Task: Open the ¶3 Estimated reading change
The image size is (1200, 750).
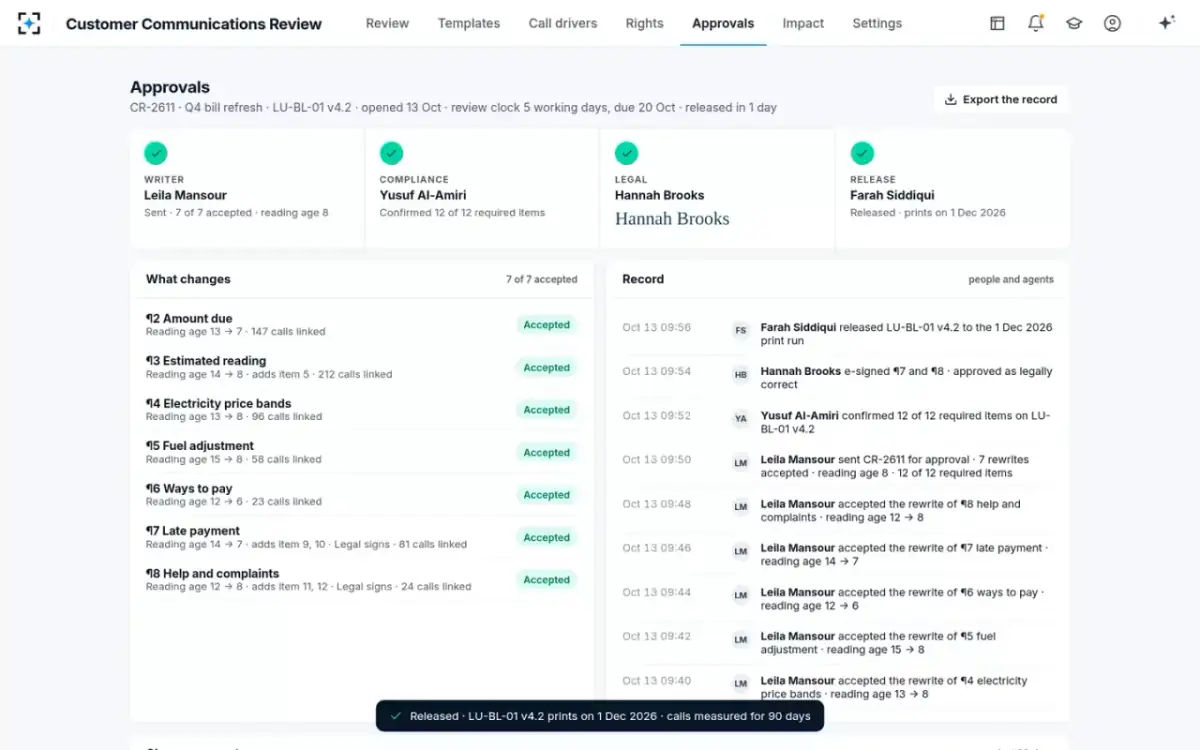Action: [361, 367]
